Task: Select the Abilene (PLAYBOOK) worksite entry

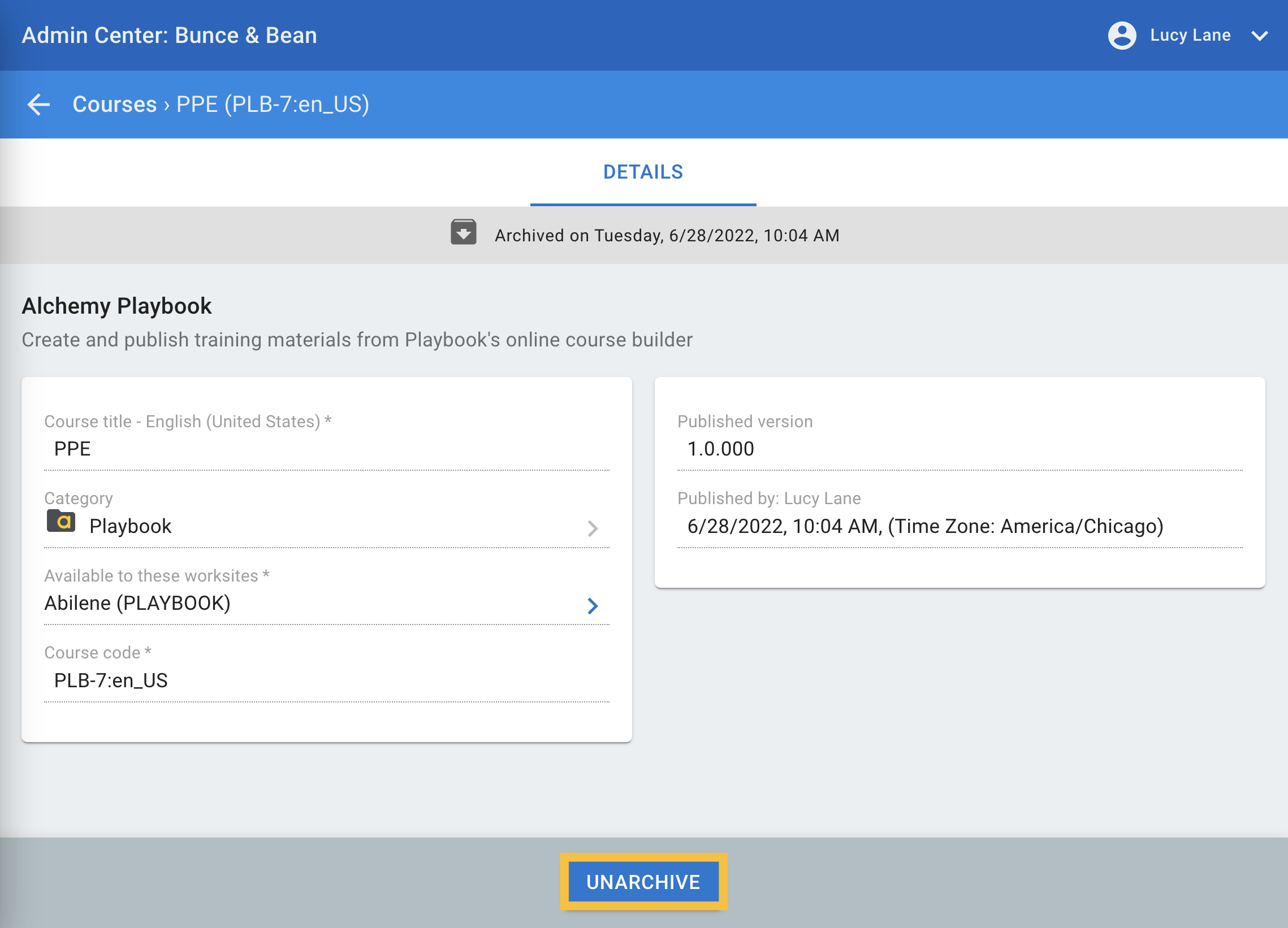Action: click(137, 603)
